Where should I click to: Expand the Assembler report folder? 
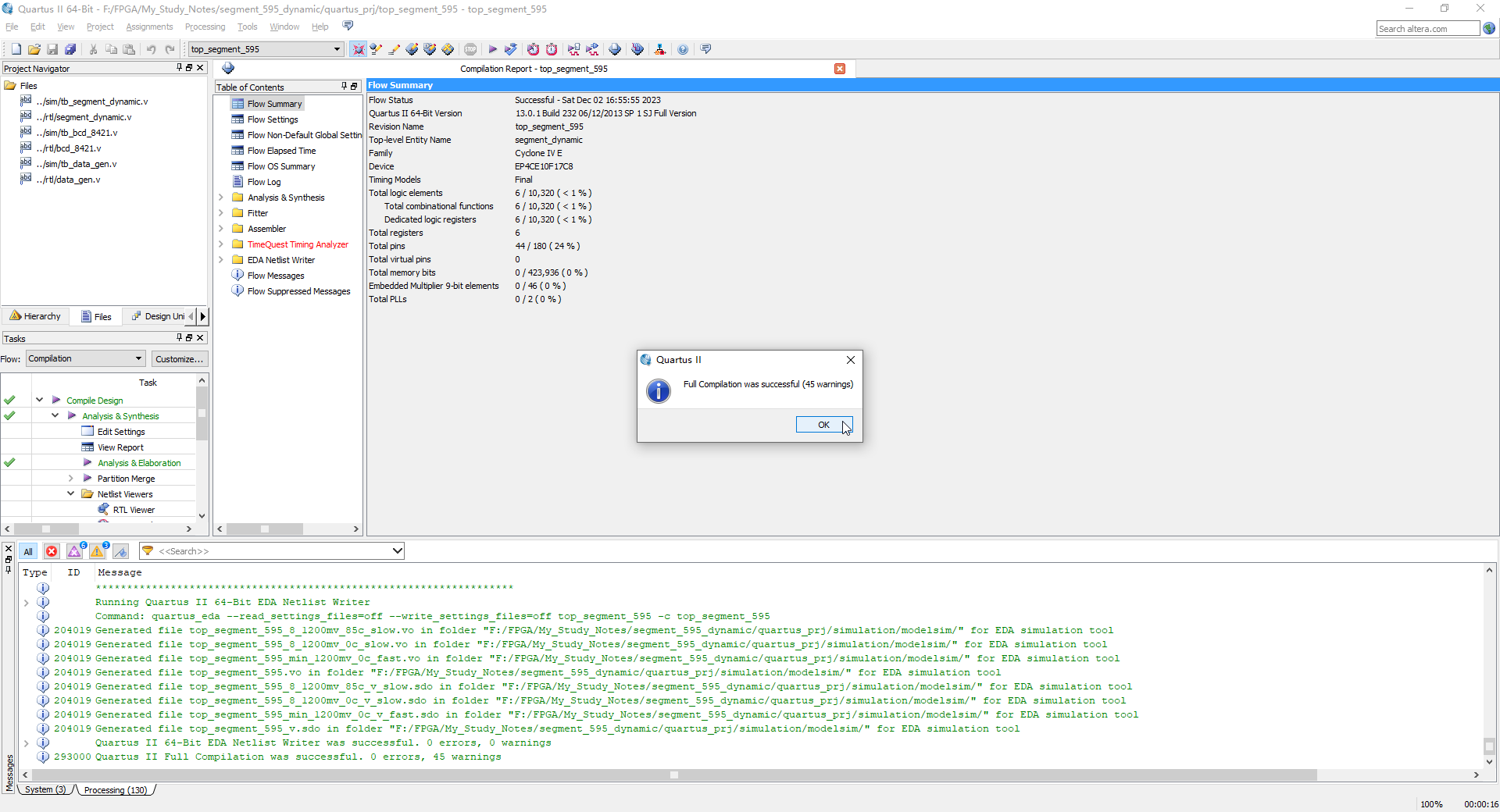click(x=221, y=229)
